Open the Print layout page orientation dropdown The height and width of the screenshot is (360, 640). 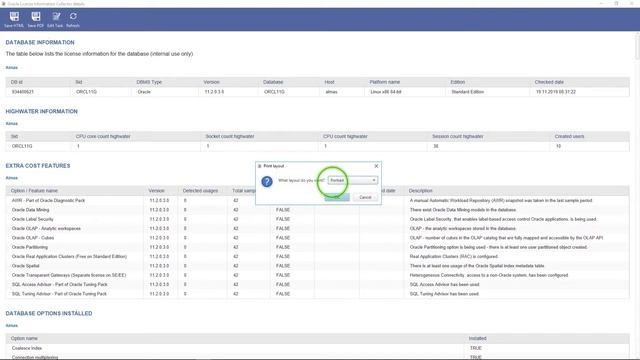[353, 180]
